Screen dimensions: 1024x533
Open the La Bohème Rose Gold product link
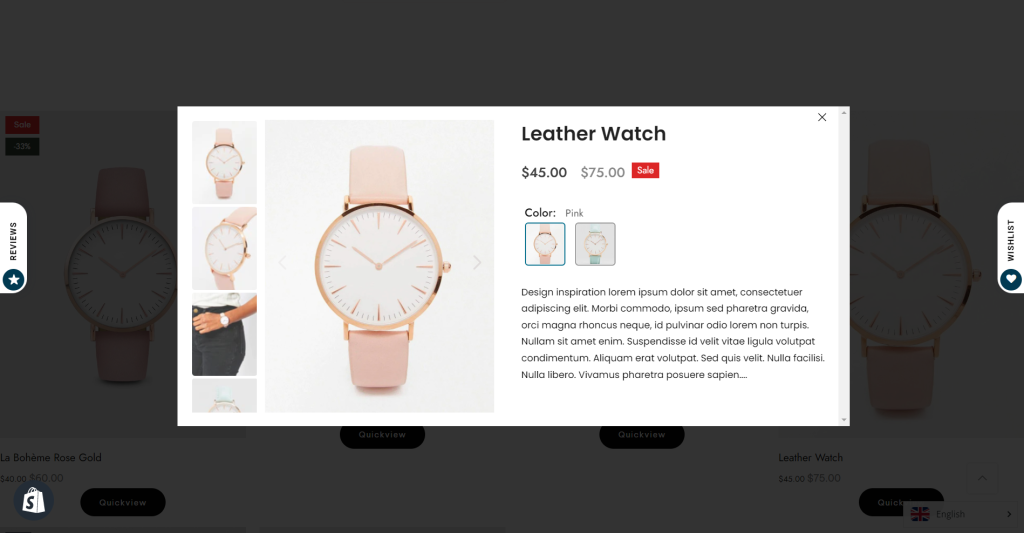coord(51,457)
